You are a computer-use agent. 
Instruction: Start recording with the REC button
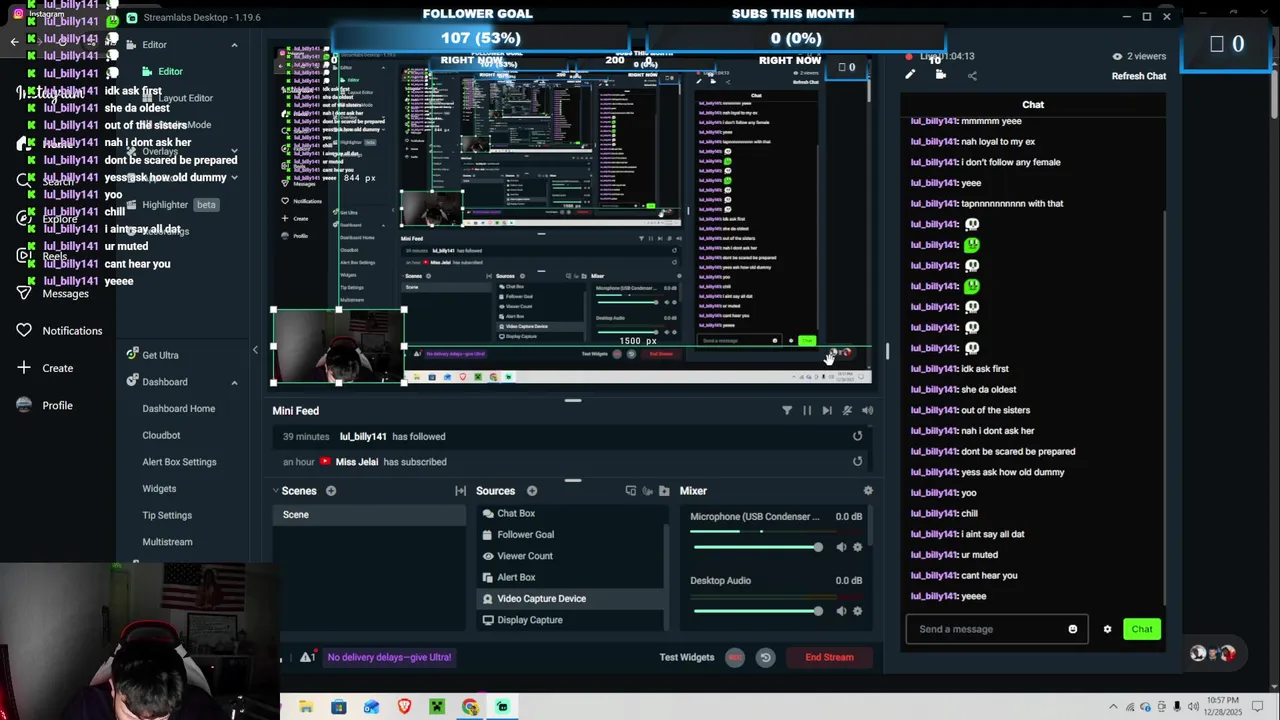pos(735,657)
